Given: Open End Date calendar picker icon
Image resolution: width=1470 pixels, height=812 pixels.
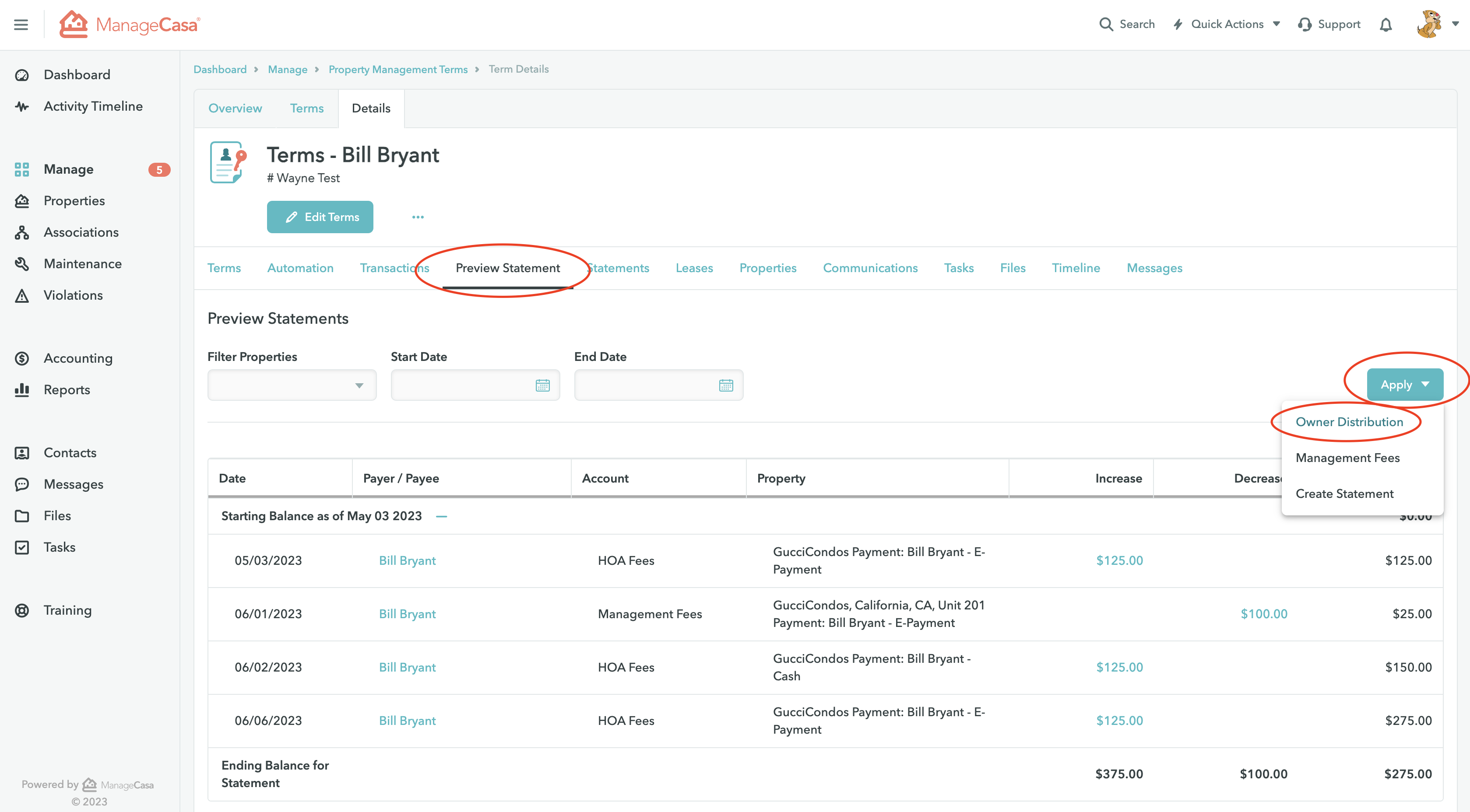Looking at the screenshot, I should coord(726,385).
